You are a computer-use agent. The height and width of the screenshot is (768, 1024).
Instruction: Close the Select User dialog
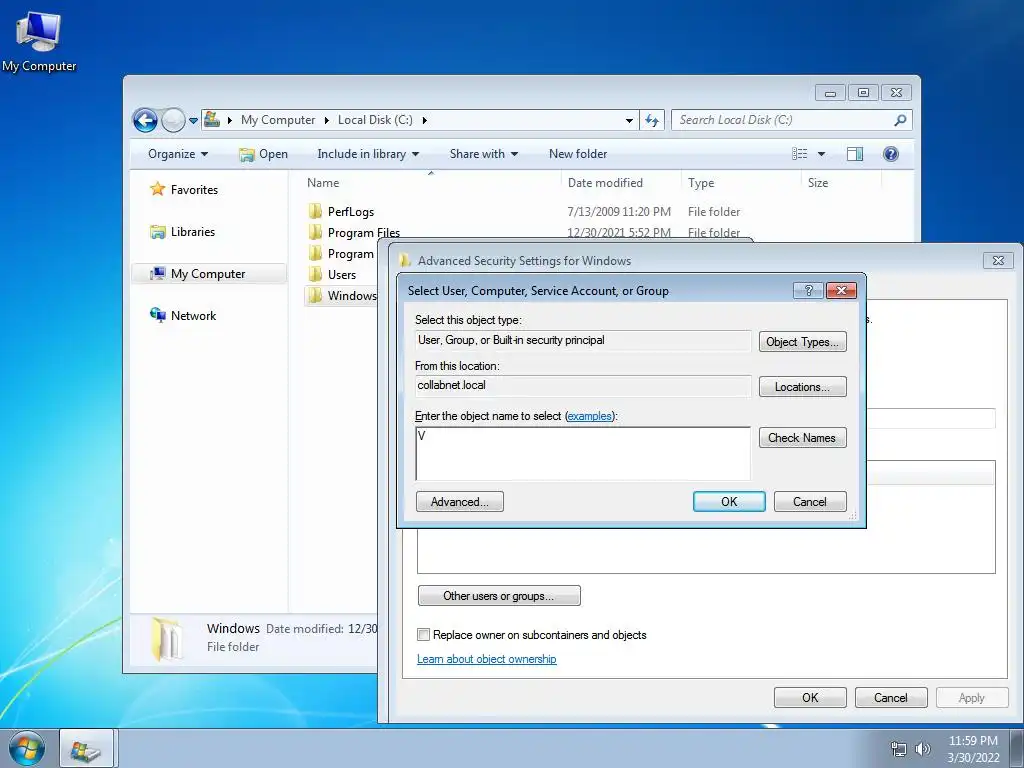841,291
